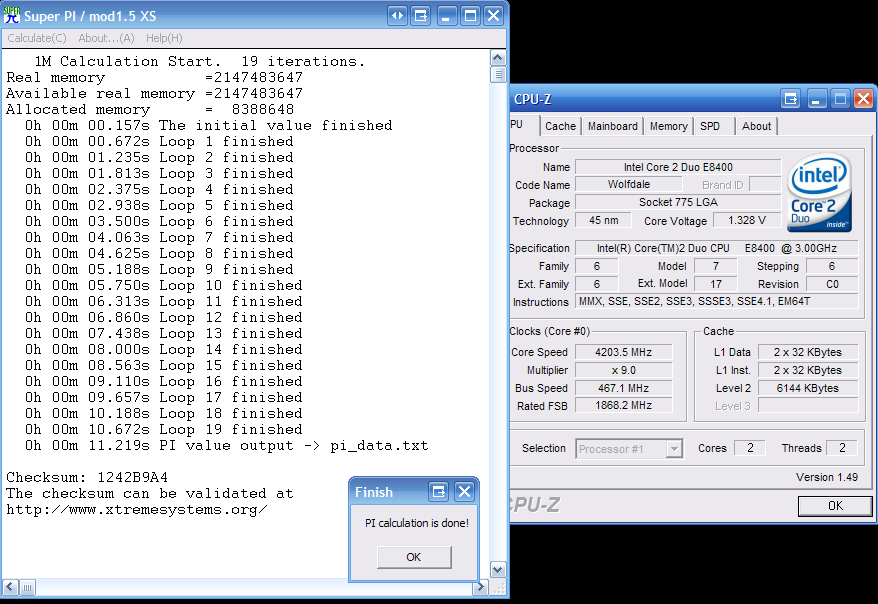Open the Calculate(C) menu
The width and height of the screenshot is (878, 604).
click(37, 38)
